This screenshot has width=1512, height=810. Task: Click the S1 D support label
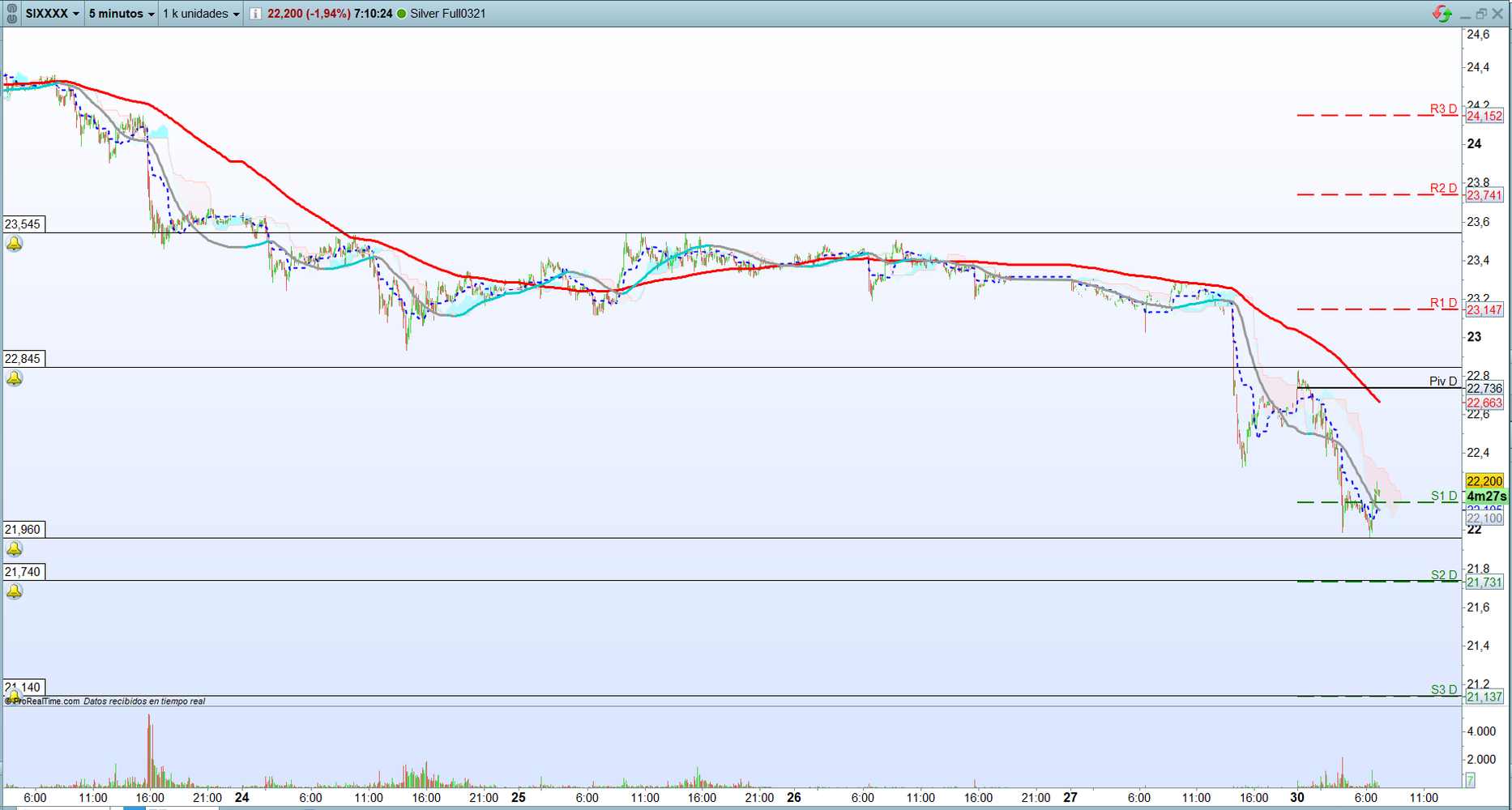click(1444, 496)
